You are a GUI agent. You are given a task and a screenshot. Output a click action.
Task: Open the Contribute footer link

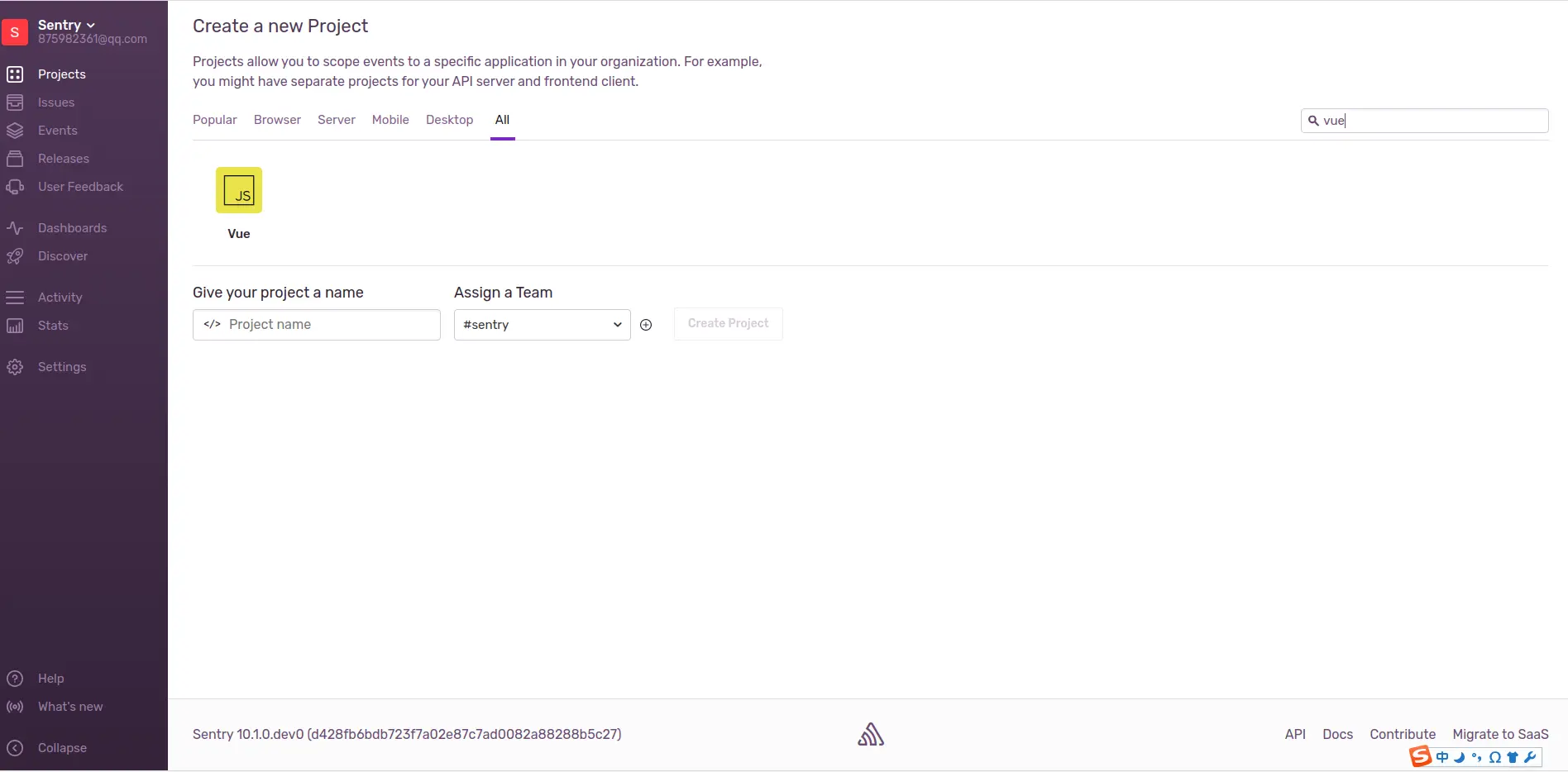[1403, 734]
